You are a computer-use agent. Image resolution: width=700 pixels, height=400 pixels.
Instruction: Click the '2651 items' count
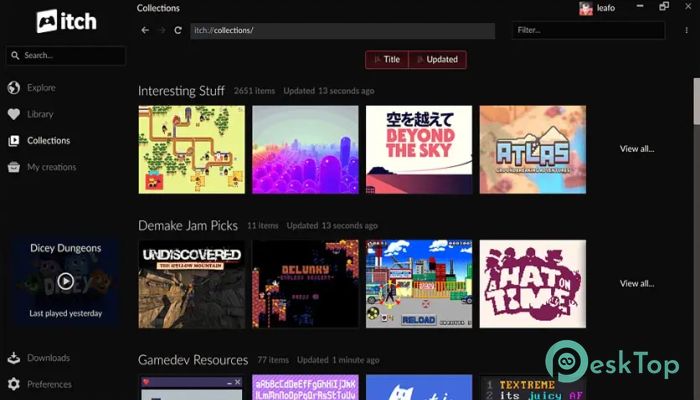(254, 91)
